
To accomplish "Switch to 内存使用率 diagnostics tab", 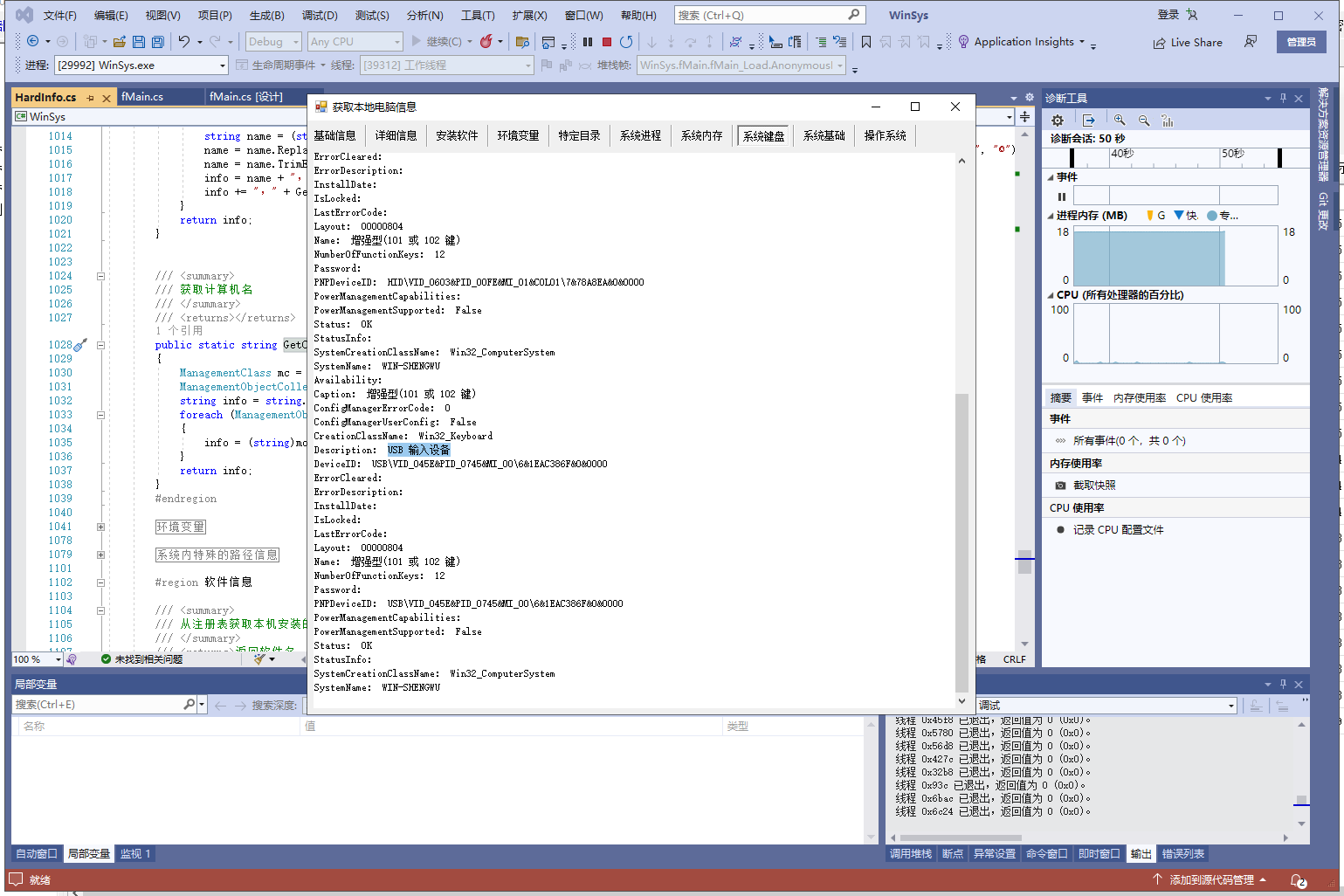I will point(1139,398).
